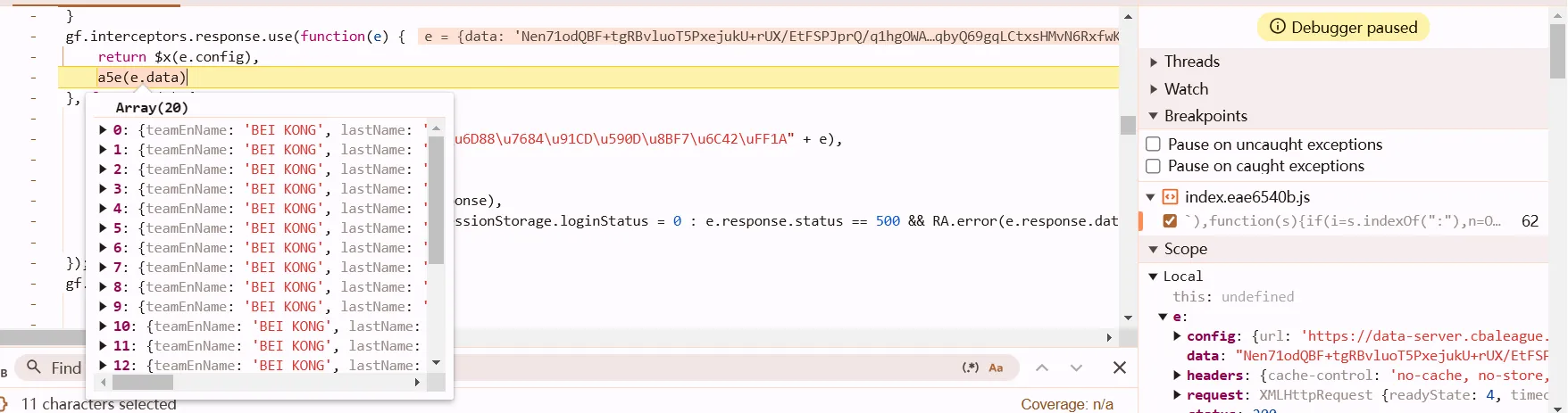Viewport: 1568px width, 413px height.
Task: Enable Pause on uncaught exceptions
Action: pos(1153,145)
